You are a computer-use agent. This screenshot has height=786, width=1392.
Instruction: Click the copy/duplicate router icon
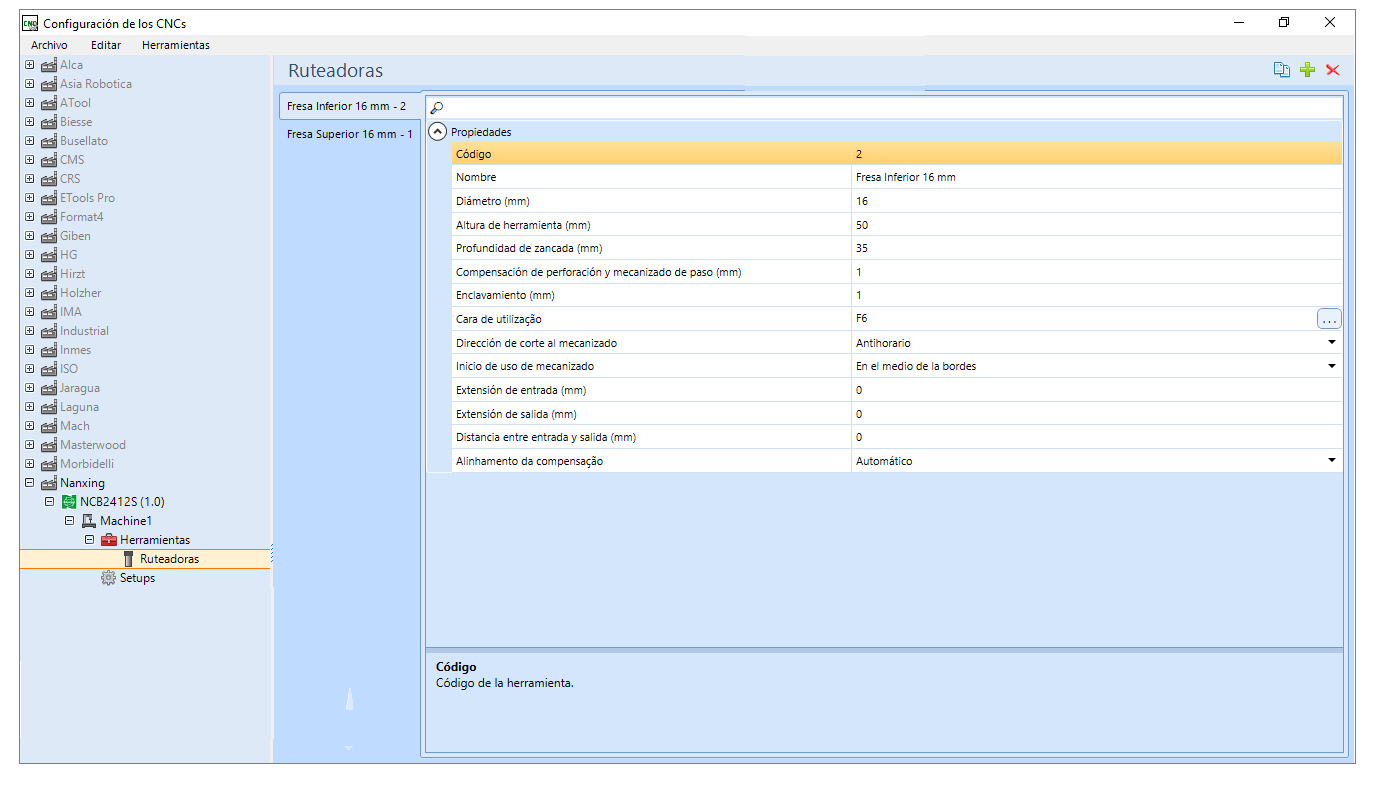(1281, 70)
